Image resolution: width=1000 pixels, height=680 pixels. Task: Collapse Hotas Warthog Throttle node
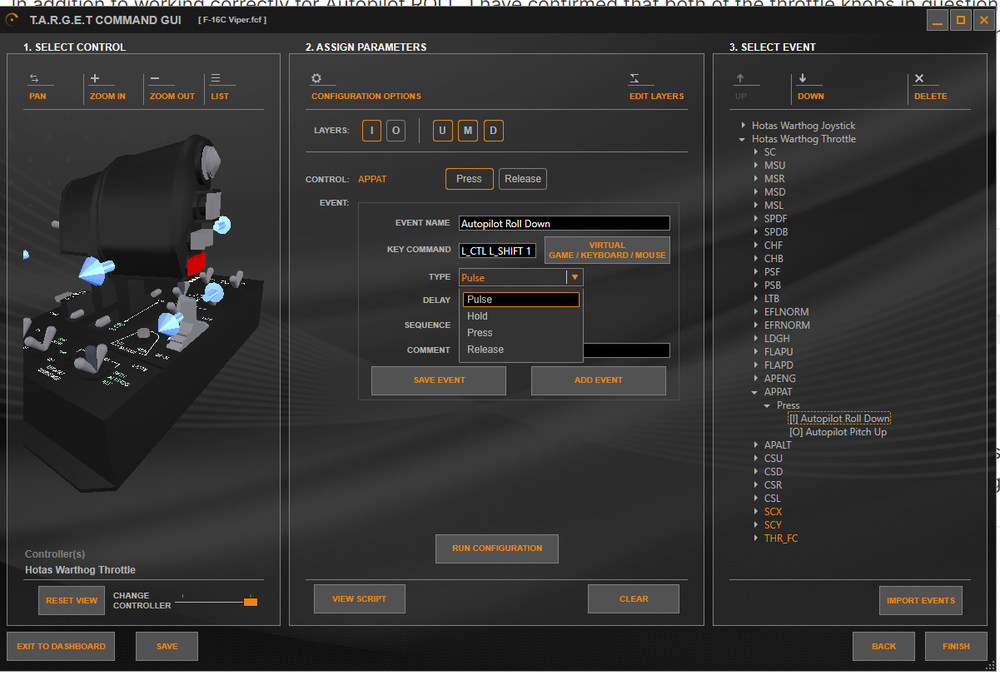point(742,139)
